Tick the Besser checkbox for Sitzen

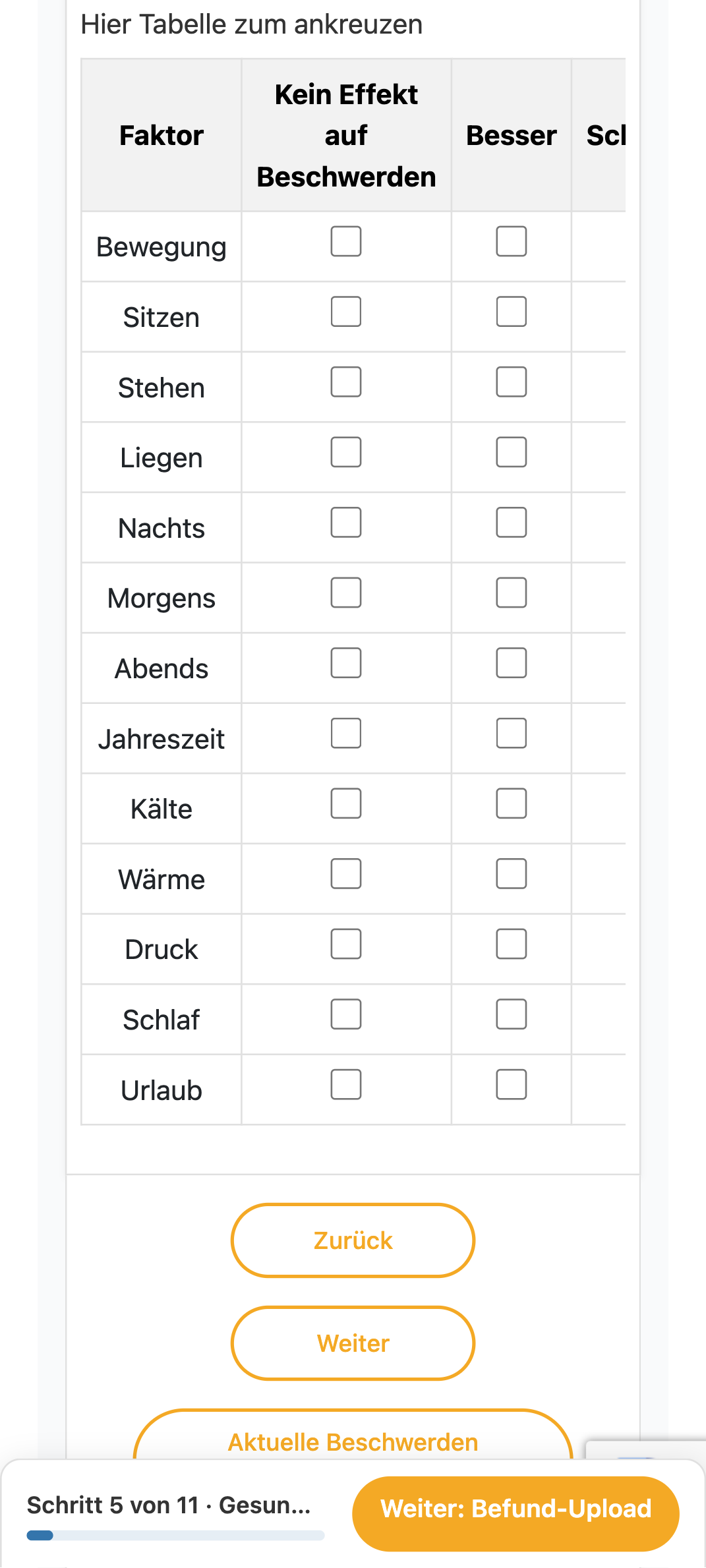[512, 312]
